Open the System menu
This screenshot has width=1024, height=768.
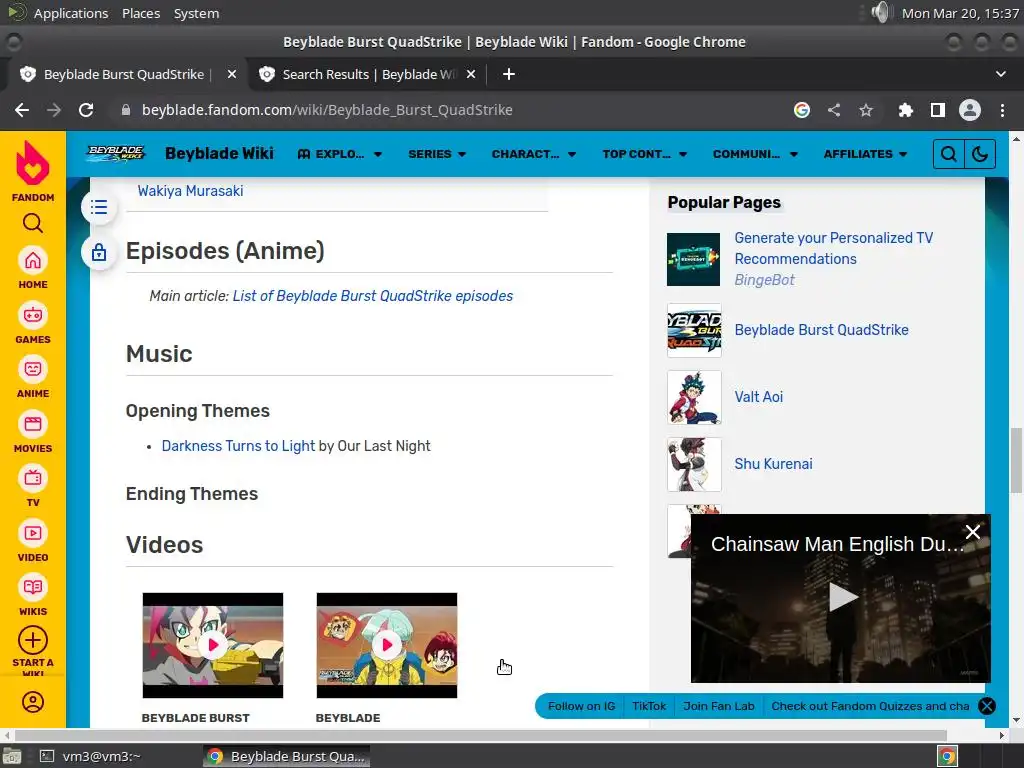(x=197, y=13)
